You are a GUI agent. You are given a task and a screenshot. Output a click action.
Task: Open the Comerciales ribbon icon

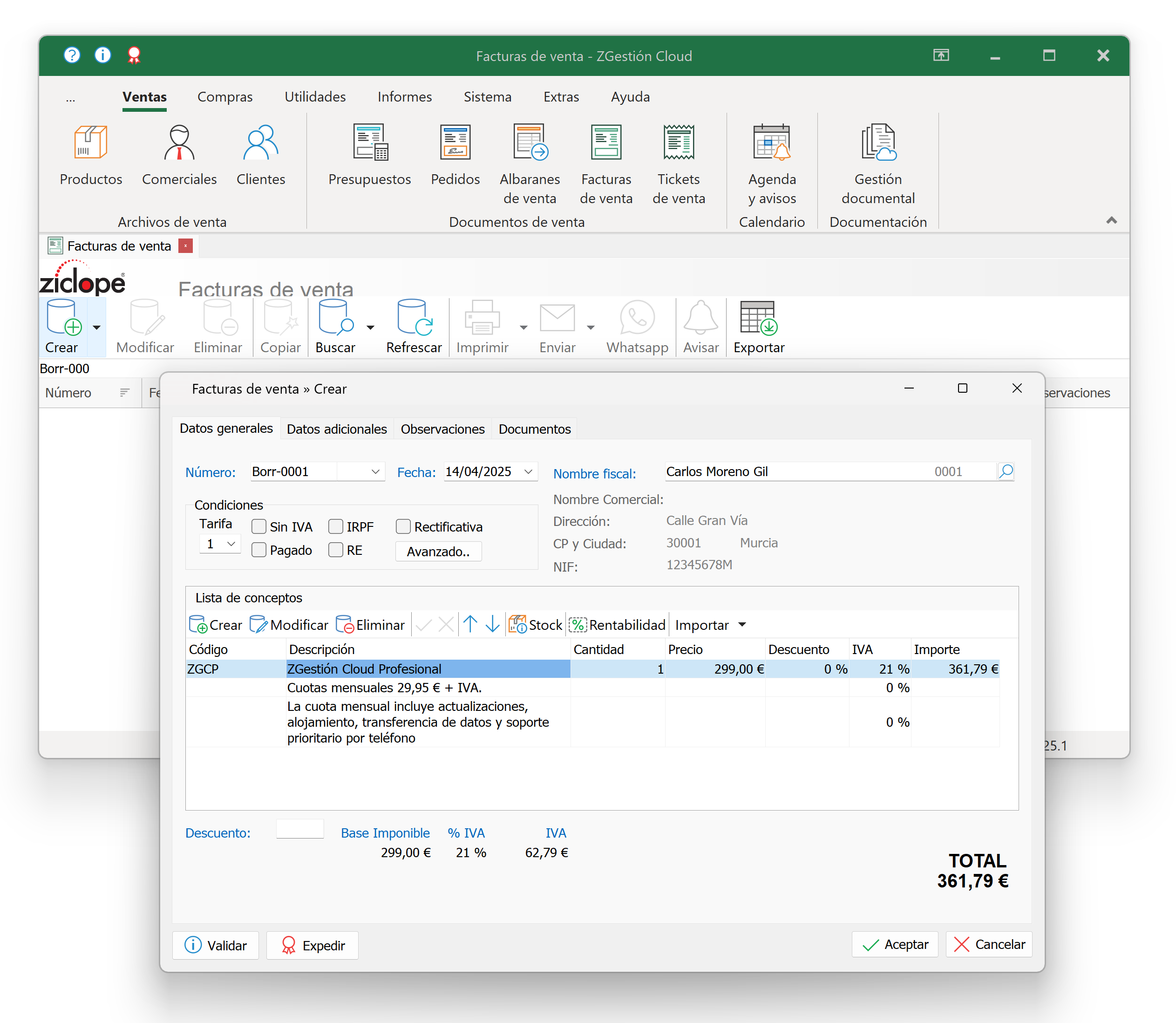tap(179, 155)
